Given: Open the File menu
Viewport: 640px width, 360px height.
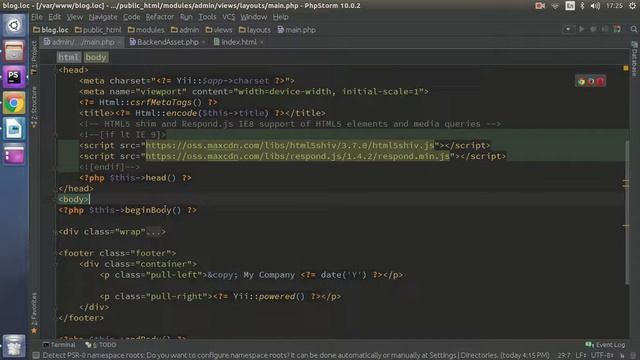Looking at the screenshot, I should pyautogui.click(x=37, y=17).
